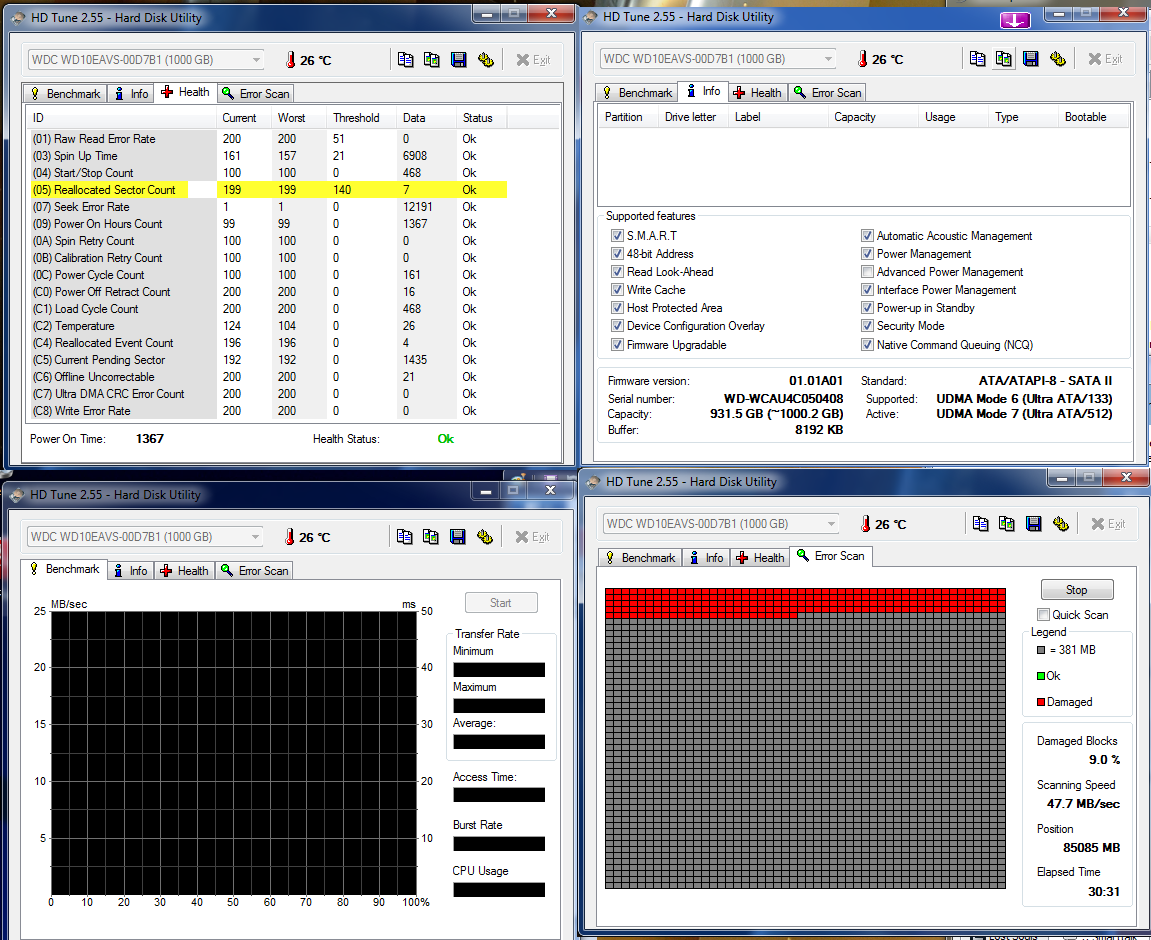
Task: Copy info icon in Health window toolbar
Action: (405, 59)
